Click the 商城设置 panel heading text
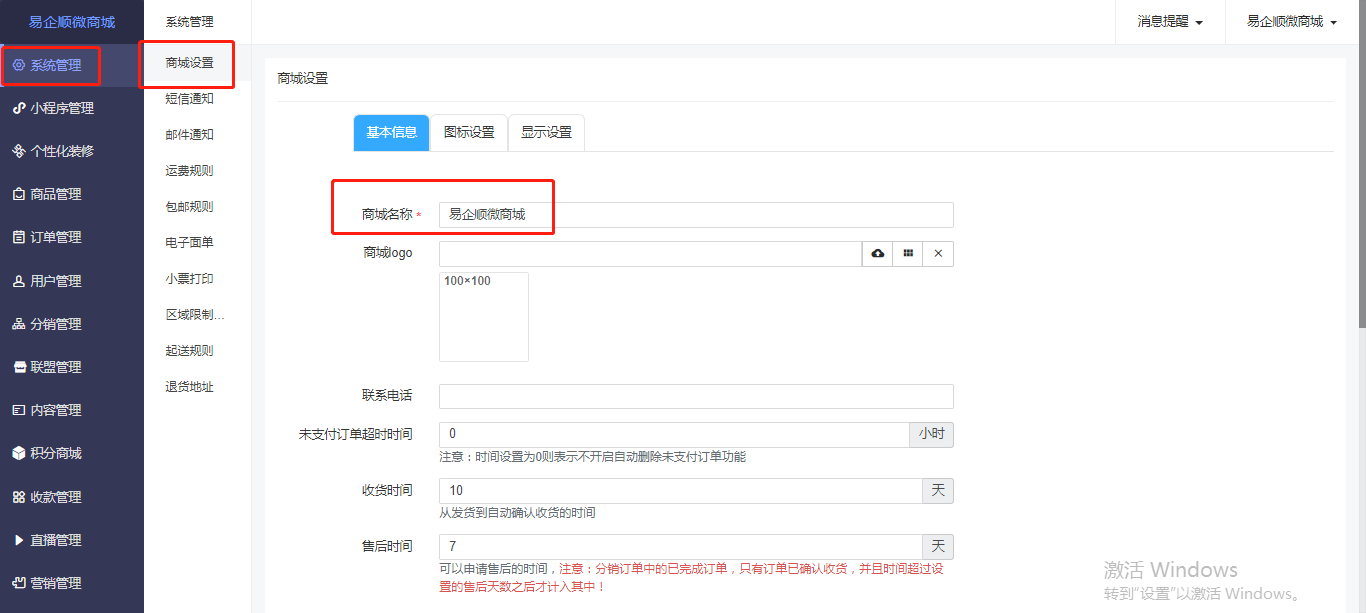 tap(302, 78)
